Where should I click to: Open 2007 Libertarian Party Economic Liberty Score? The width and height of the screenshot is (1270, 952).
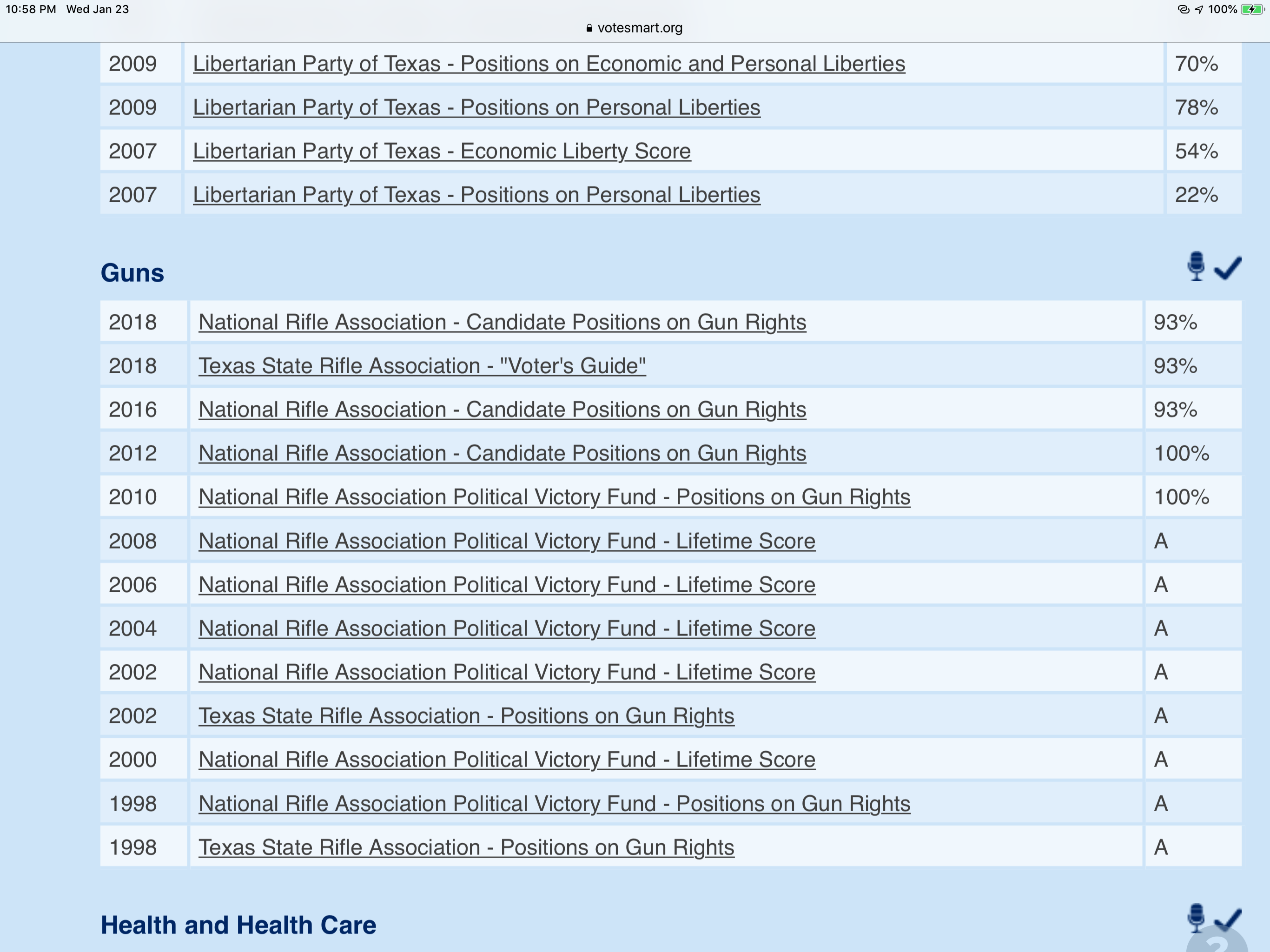point(442,151)
